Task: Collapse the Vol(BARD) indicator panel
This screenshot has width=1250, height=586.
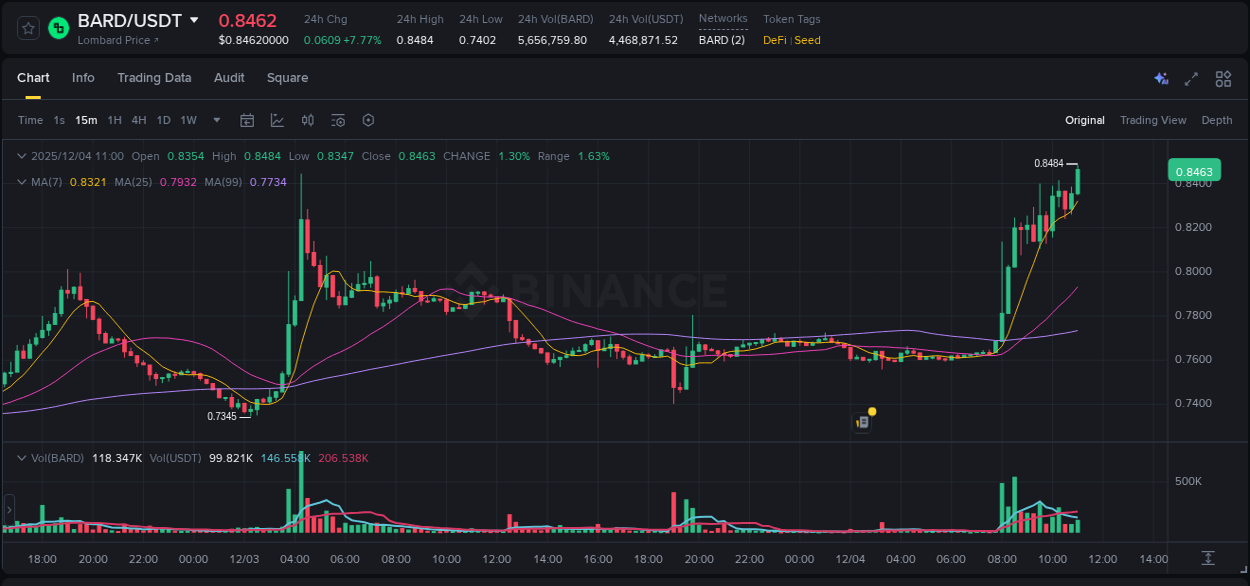Action: 22,458
